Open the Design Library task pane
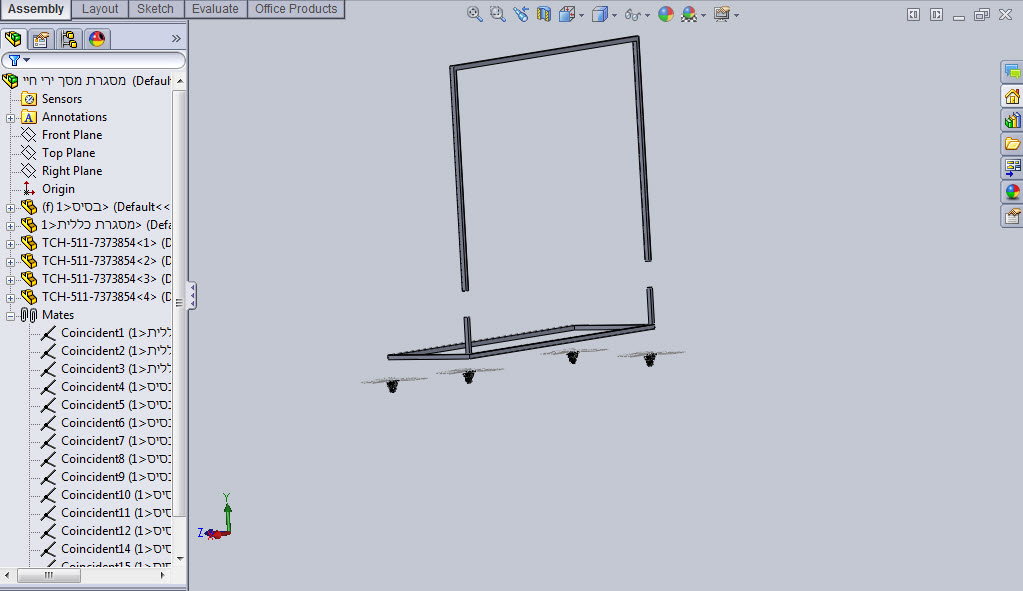Viewport: 1023px width, 591px height. 1012,120
